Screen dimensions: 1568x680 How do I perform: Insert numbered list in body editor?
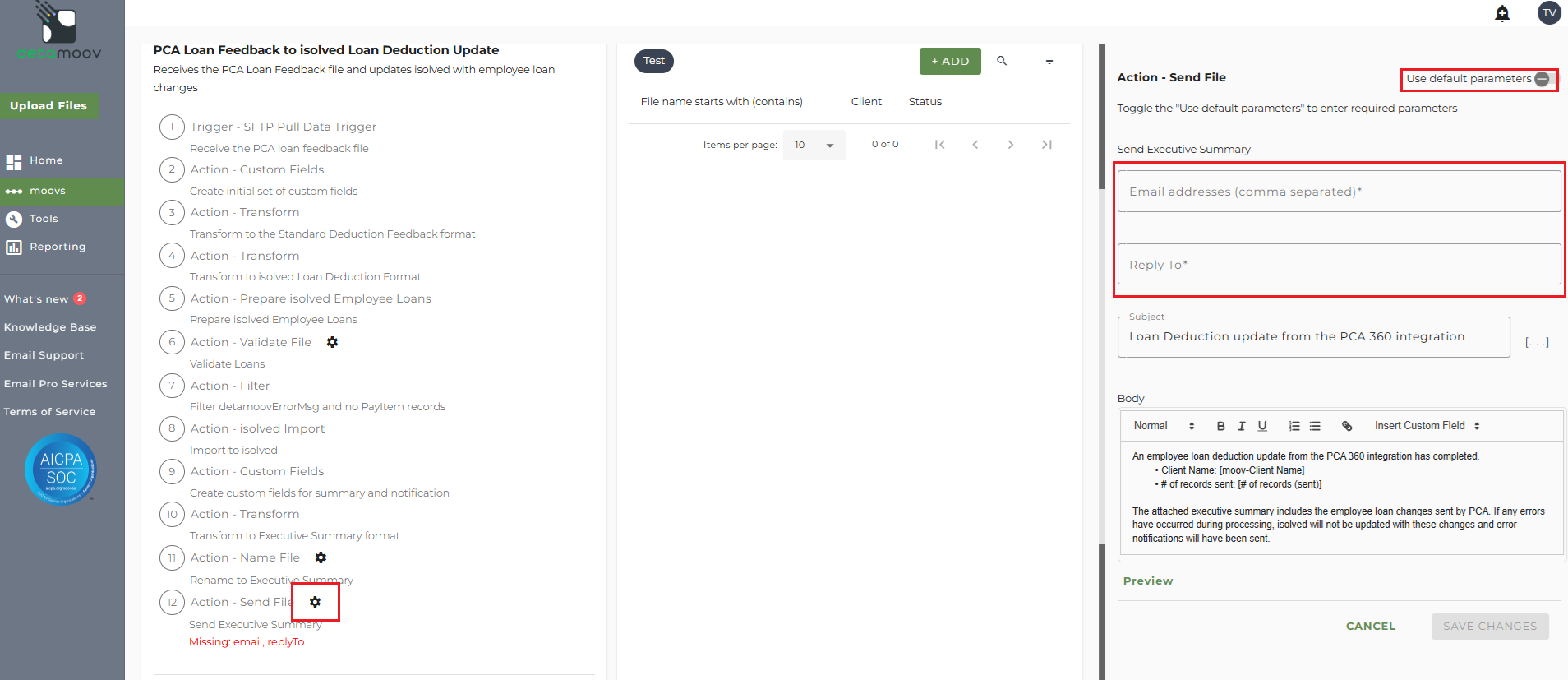pos(1294,426)
